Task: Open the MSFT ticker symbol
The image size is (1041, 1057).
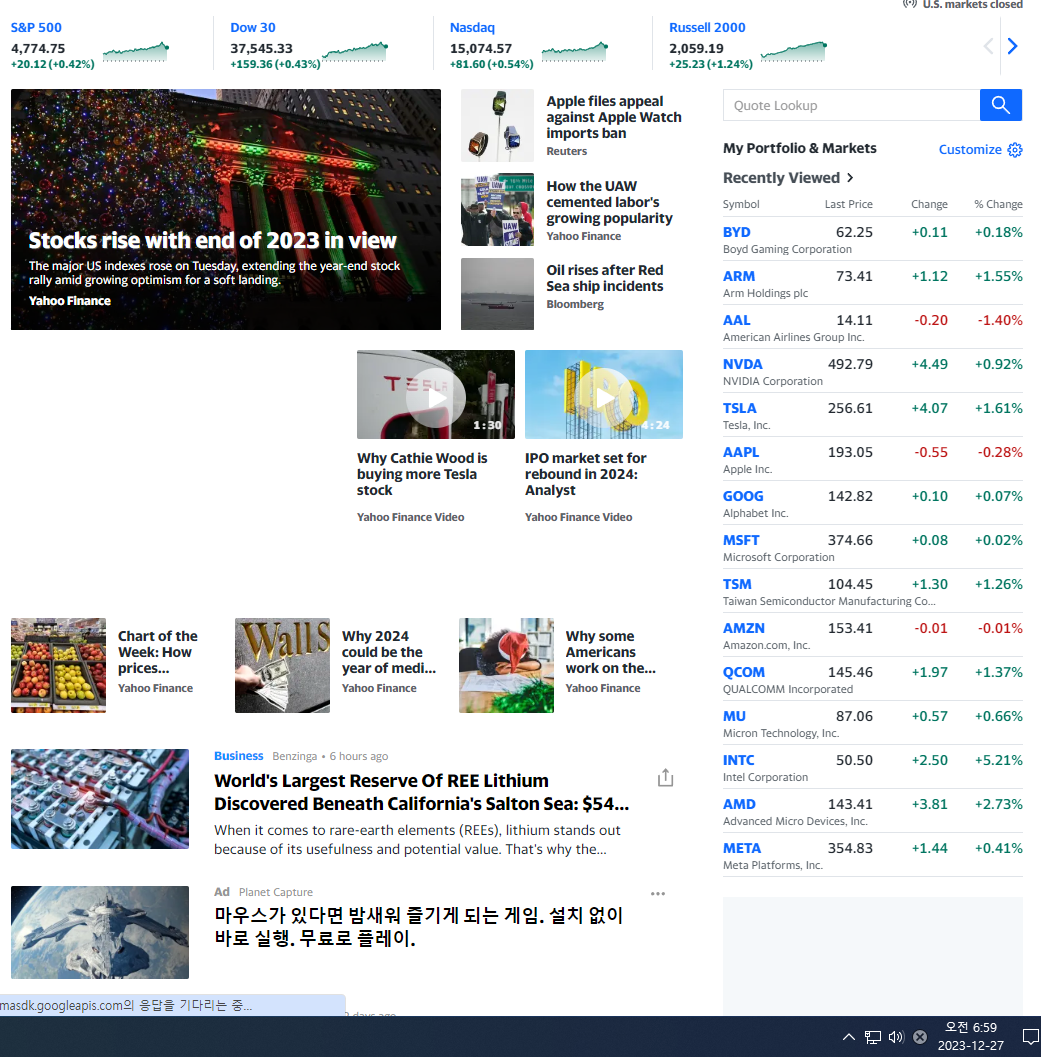Action: (741, 540)
